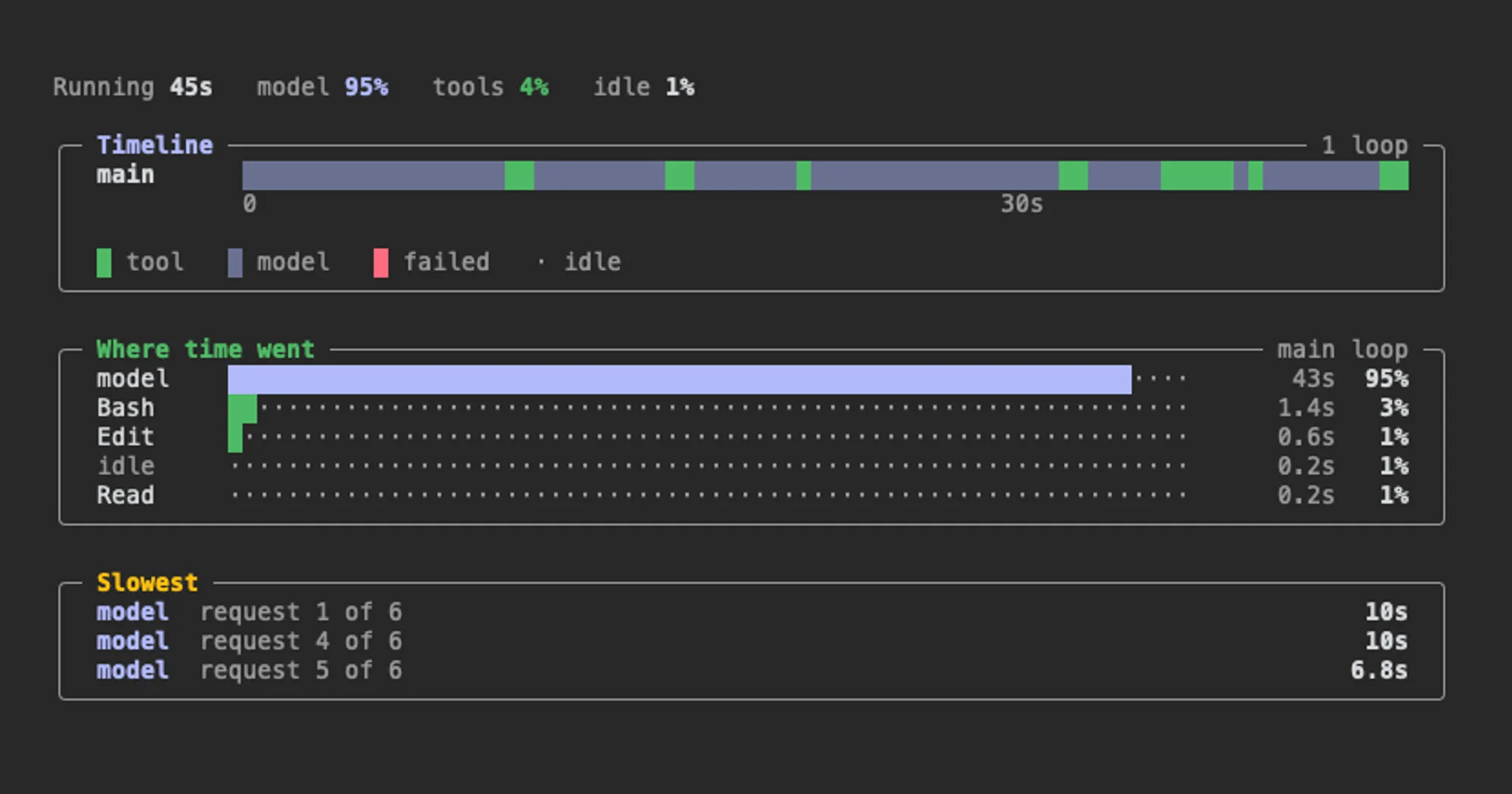Click the red failed legend swatch
1512x794 pixels.
coord(381,262)
